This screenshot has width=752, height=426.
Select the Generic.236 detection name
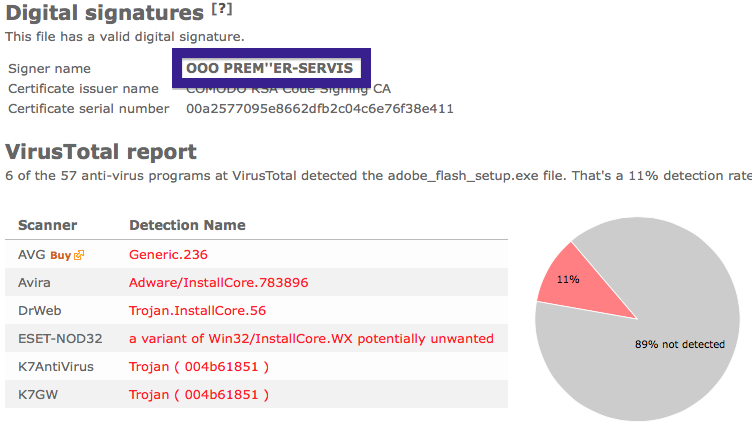(168, 255)
